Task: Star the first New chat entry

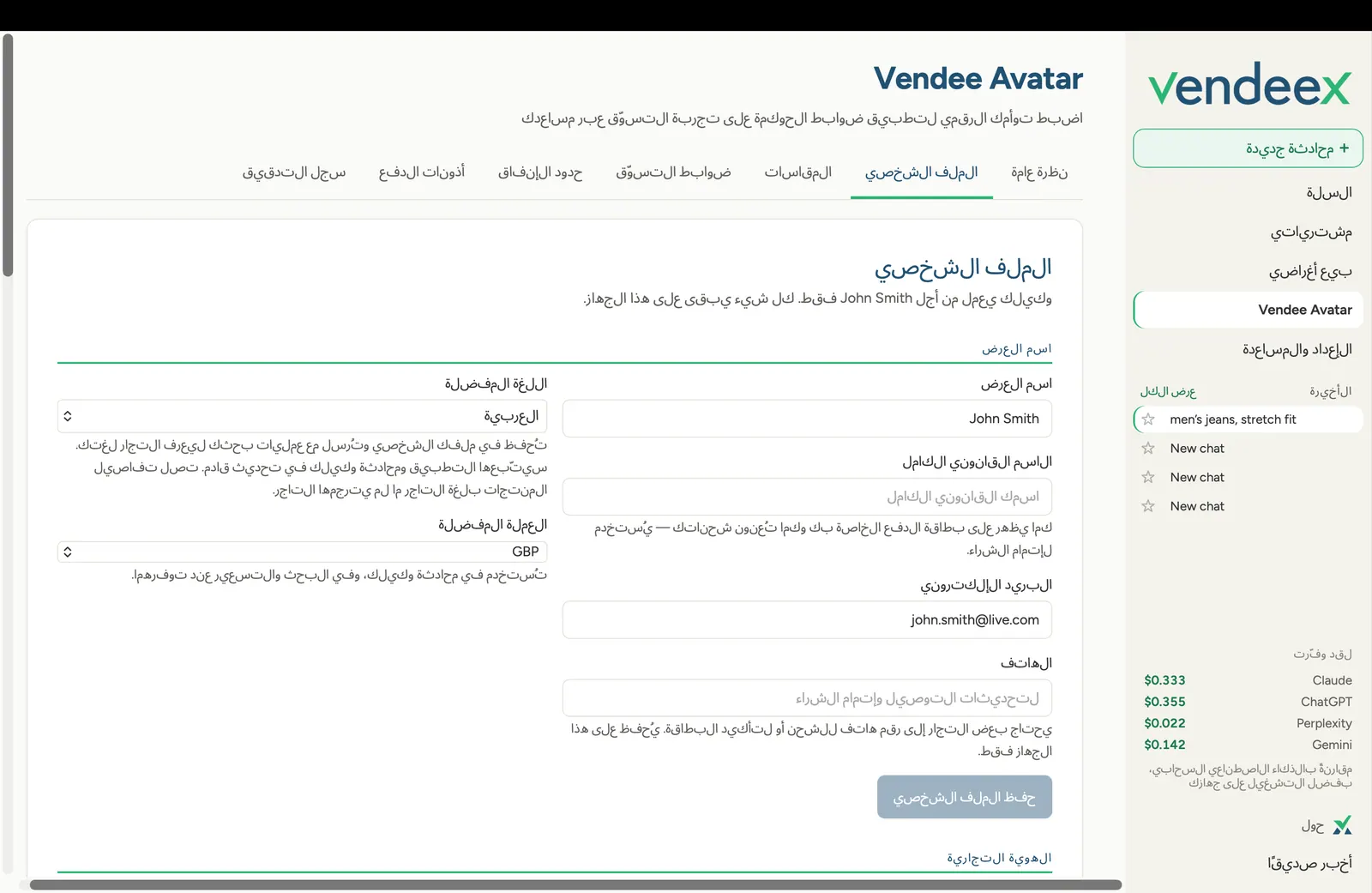Action: click(x=1148, y=448)
